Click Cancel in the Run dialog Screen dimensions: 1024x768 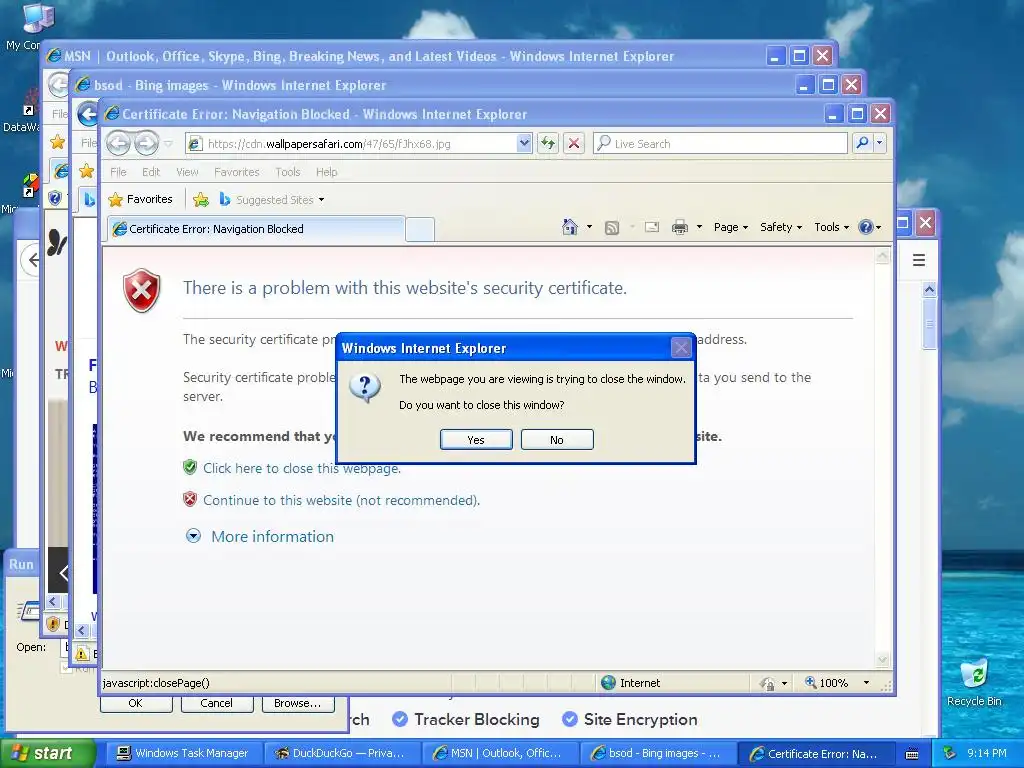tap(216, 703)
